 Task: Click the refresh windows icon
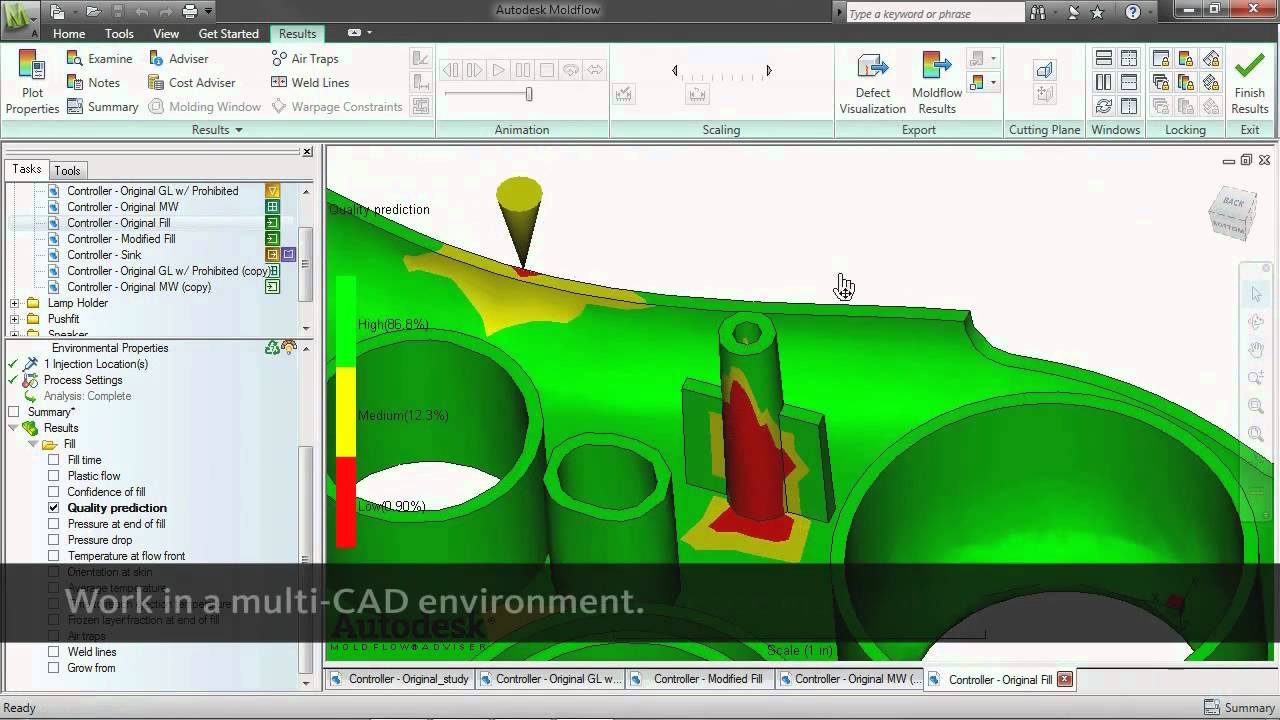coord(1104,107)
